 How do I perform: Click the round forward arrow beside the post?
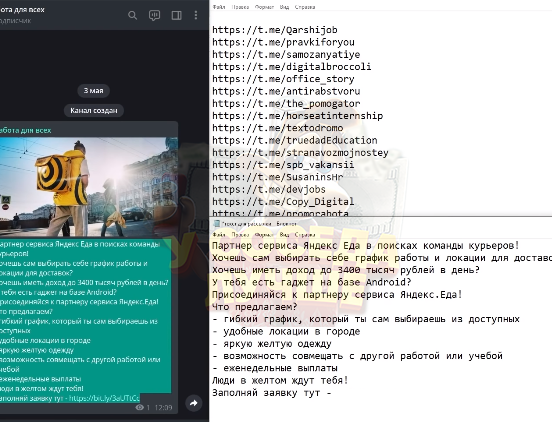[193, 403]
